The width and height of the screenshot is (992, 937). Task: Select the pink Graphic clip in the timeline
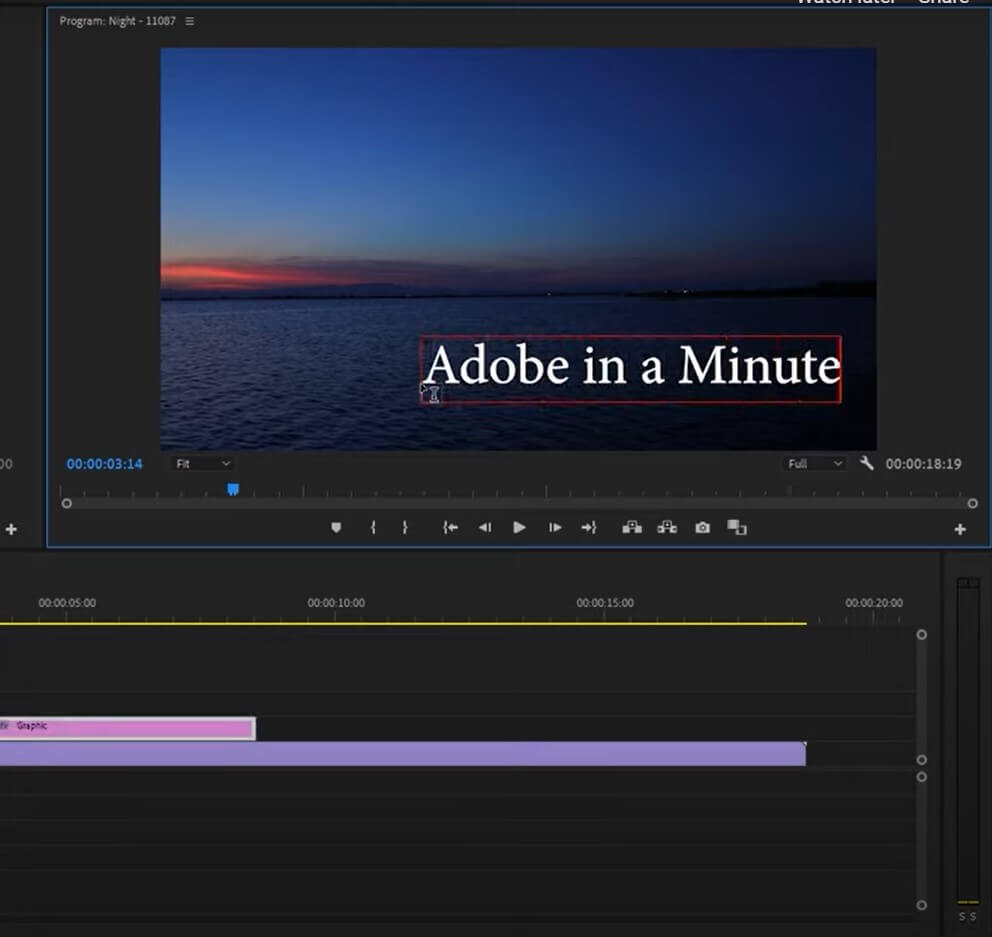[127, 728]
